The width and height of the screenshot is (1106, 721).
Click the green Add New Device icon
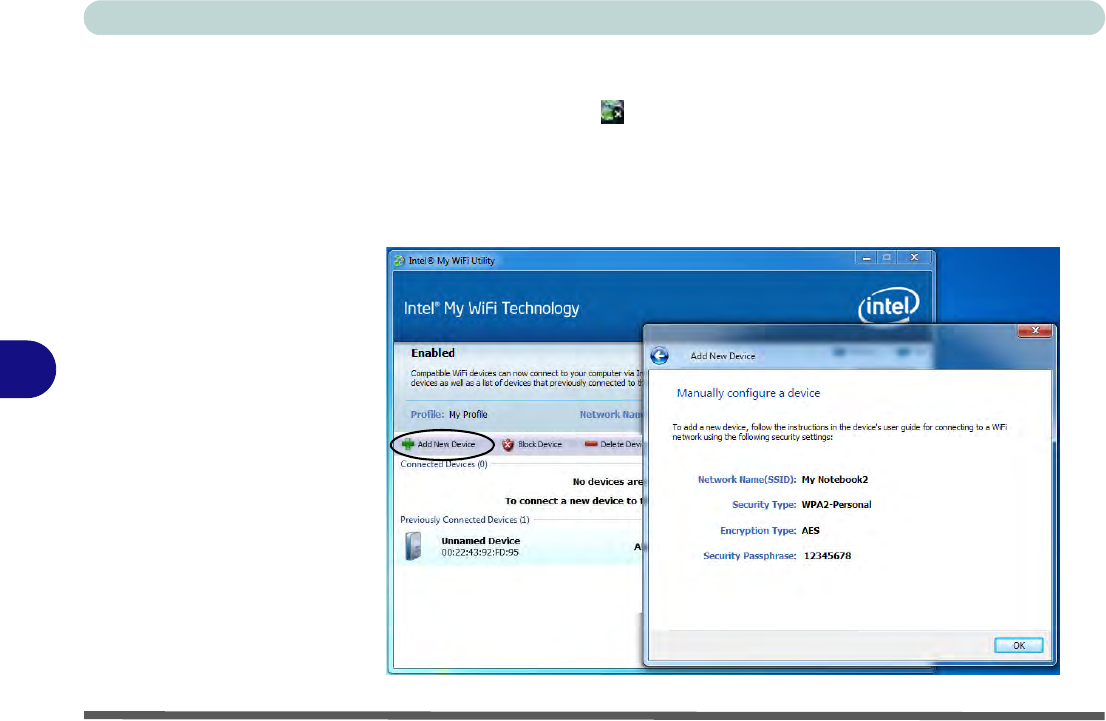click(x=408, y=444)
